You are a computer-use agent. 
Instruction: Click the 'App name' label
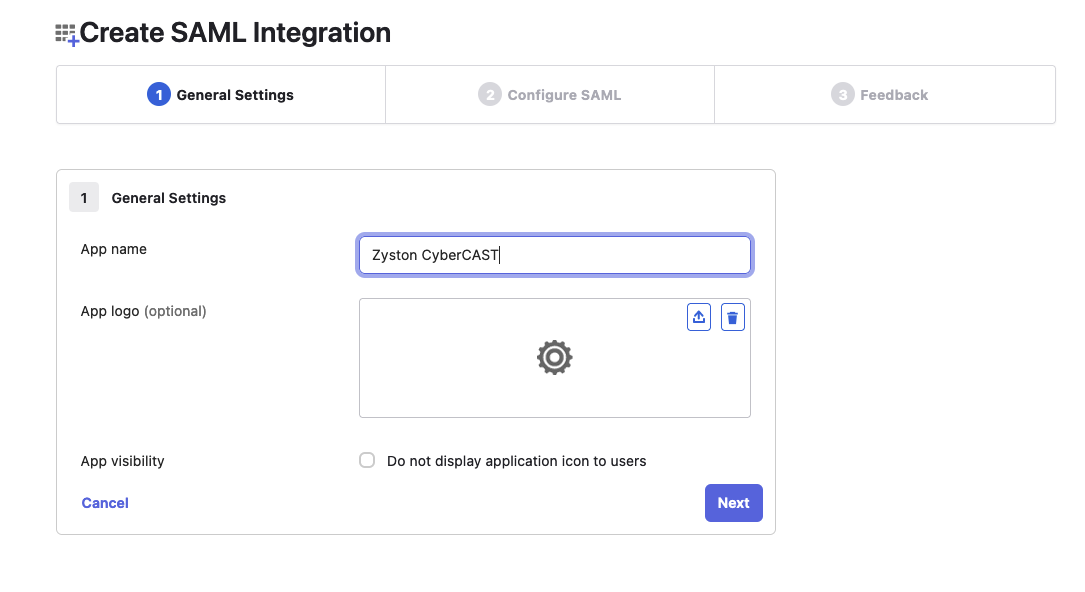pos(113,249)
